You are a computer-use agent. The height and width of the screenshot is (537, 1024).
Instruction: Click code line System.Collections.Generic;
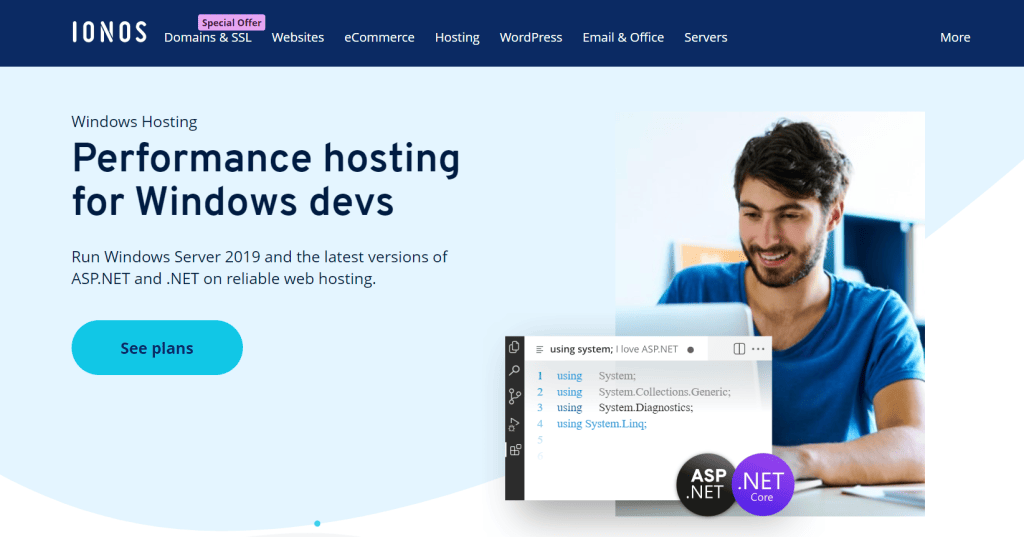[x=664, y=392]
